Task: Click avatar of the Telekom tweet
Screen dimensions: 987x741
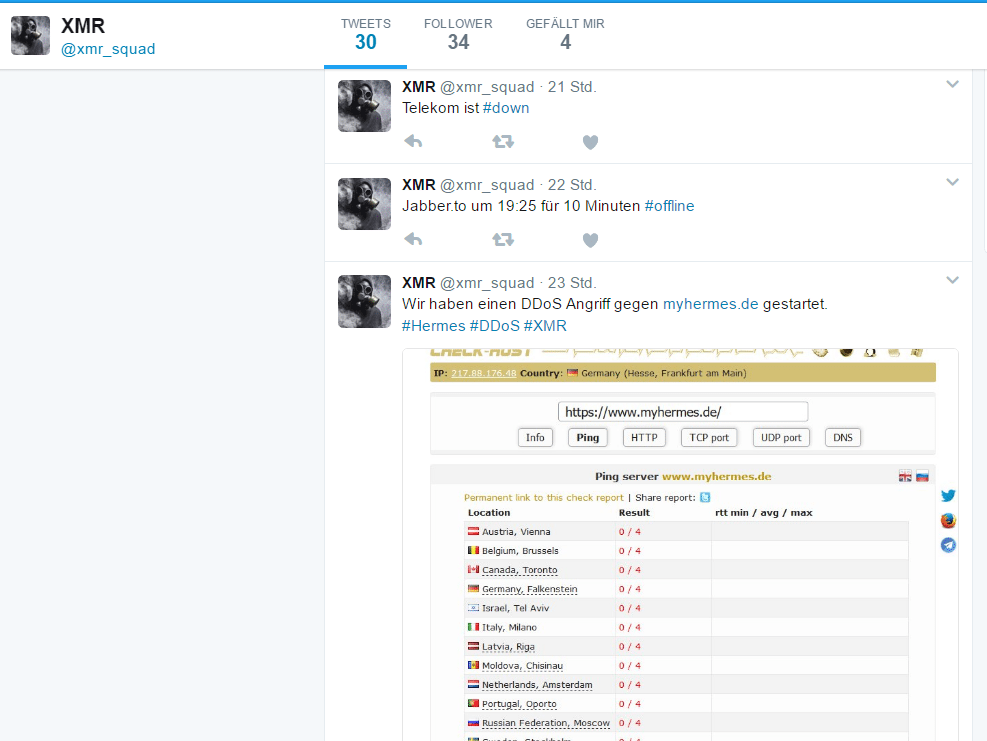Action: click(364, 106)
